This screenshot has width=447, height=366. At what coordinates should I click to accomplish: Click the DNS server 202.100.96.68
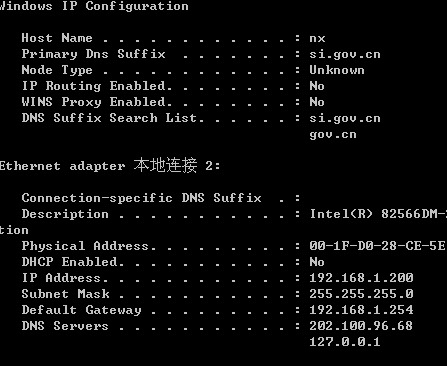coord(361,326)
